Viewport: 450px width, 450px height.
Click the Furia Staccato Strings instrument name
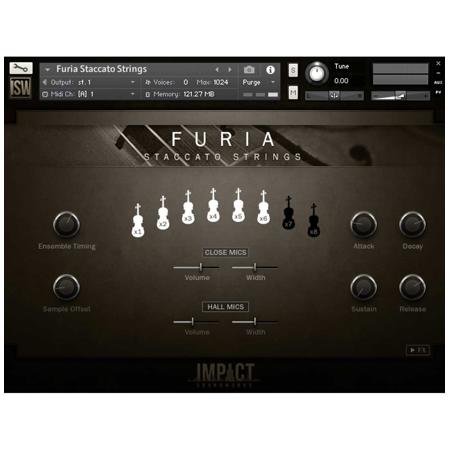click(101, 69)
